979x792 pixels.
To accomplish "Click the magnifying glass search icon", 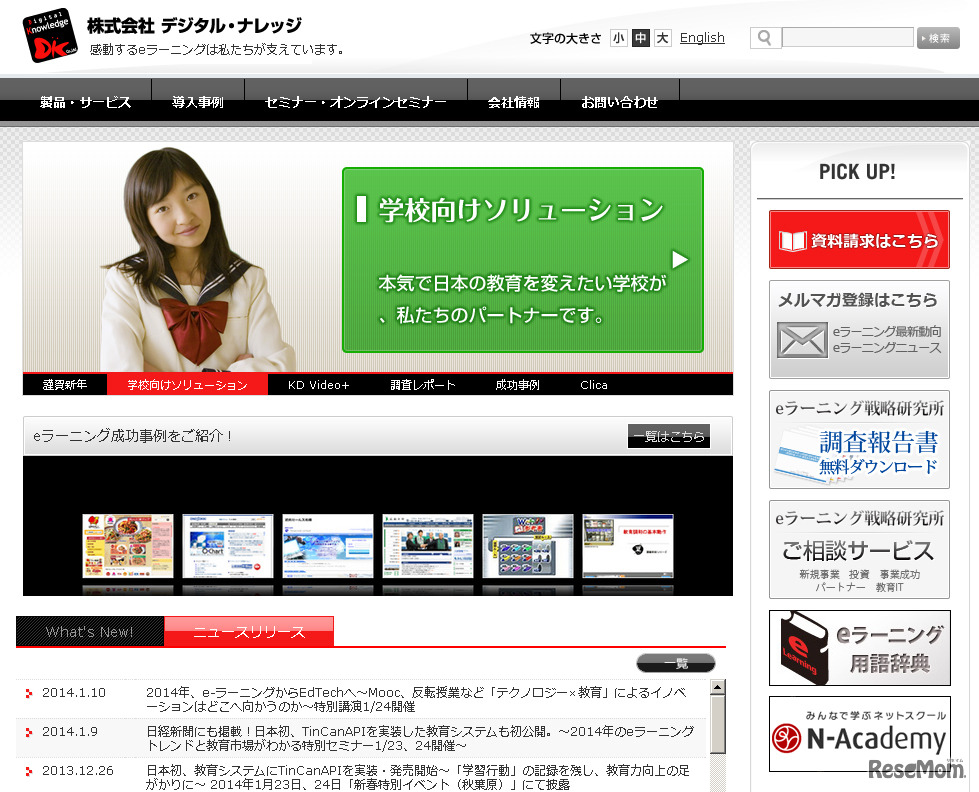I will click(763, 37).
